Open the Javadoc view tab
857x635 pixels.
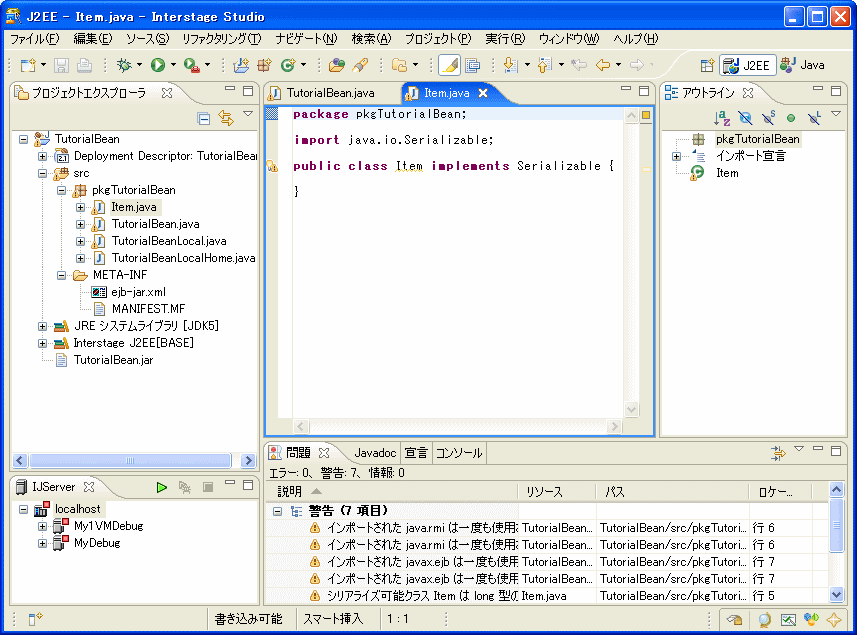tap(375, 452)
